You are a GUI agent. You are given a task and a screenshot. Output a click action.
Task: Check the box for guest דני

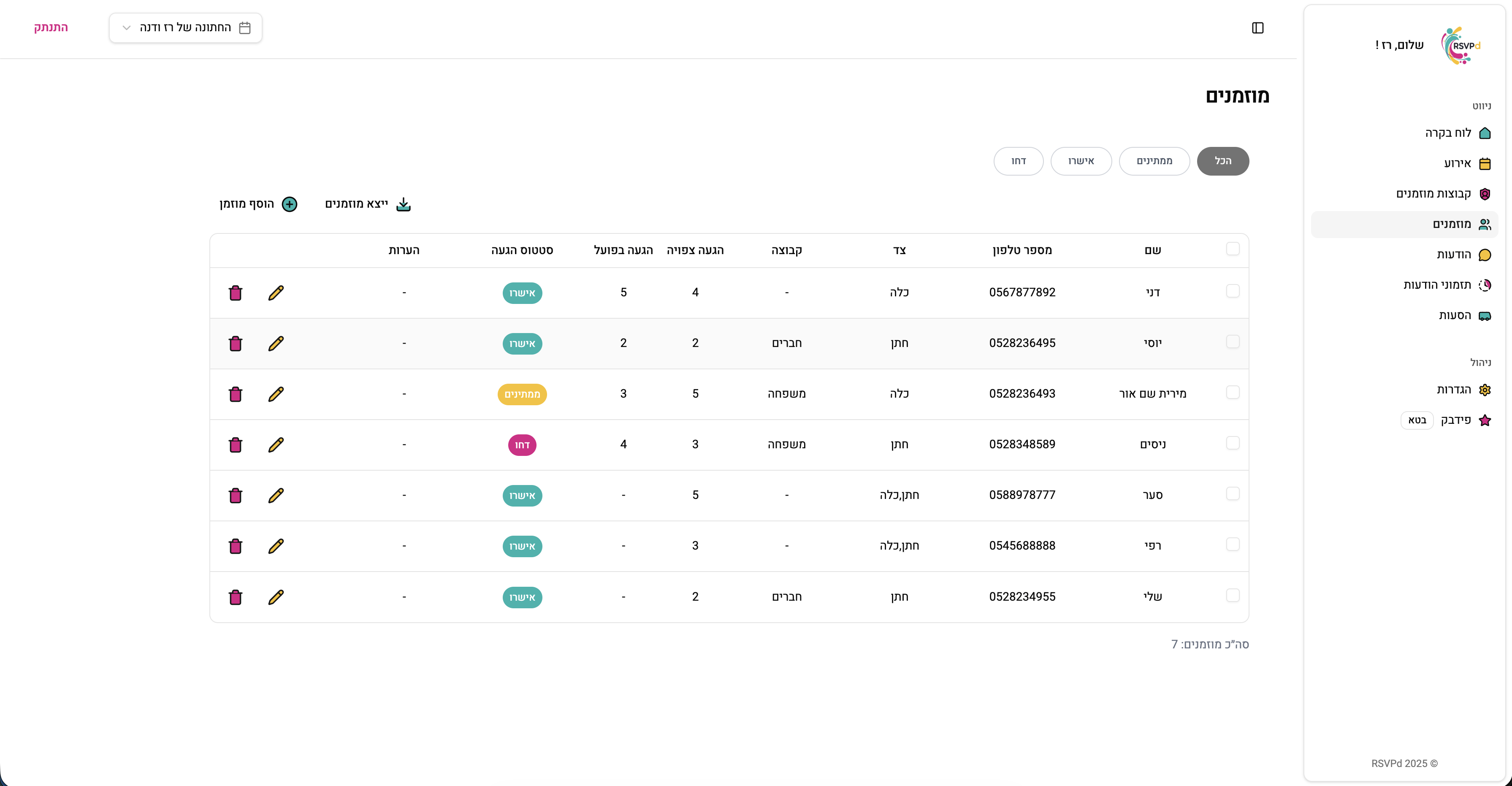[1233, 291]
